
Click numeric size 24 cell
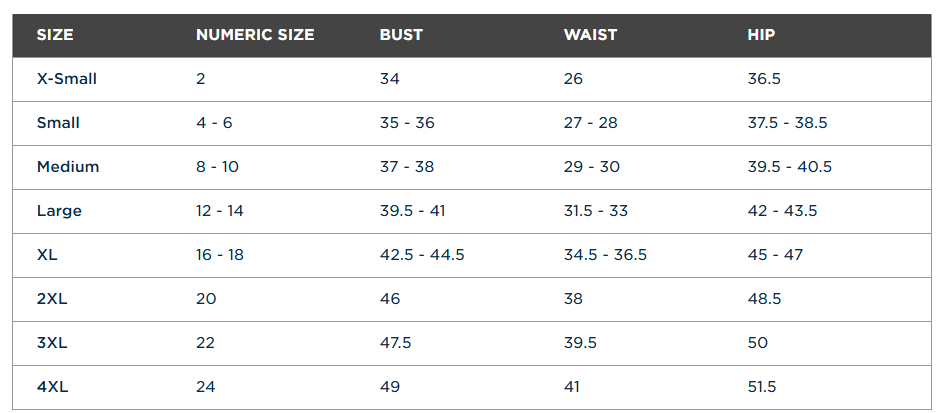[x=206, y=387]
